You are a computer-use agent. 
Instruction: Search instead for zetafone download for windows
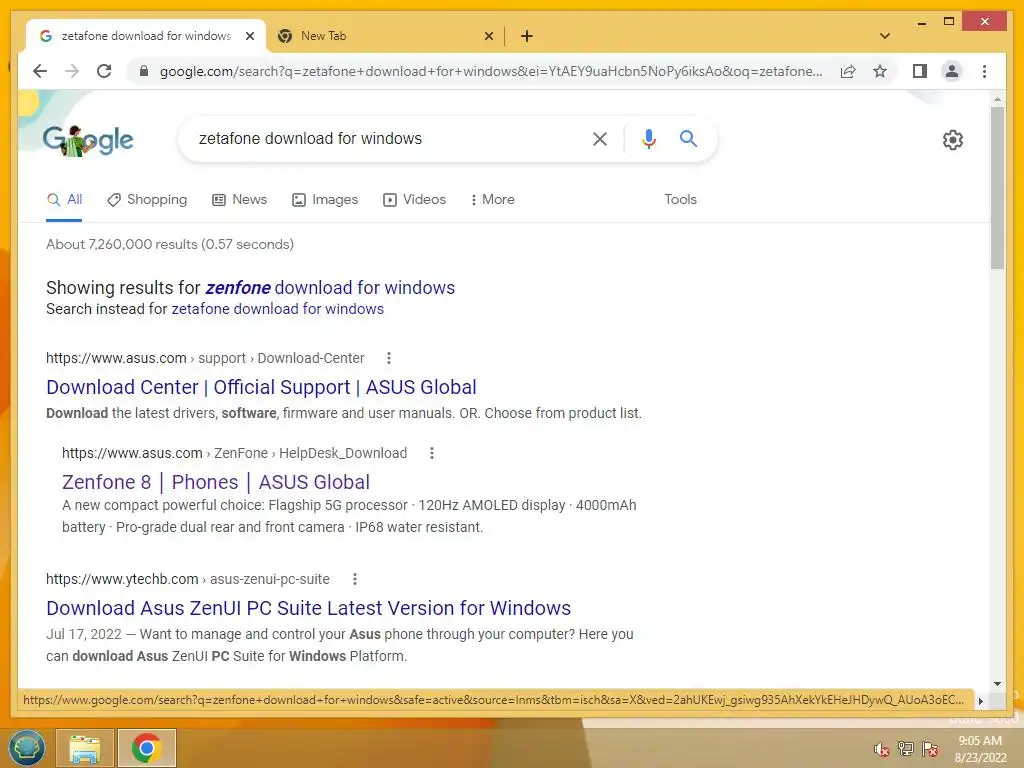(x=278, y=309)
